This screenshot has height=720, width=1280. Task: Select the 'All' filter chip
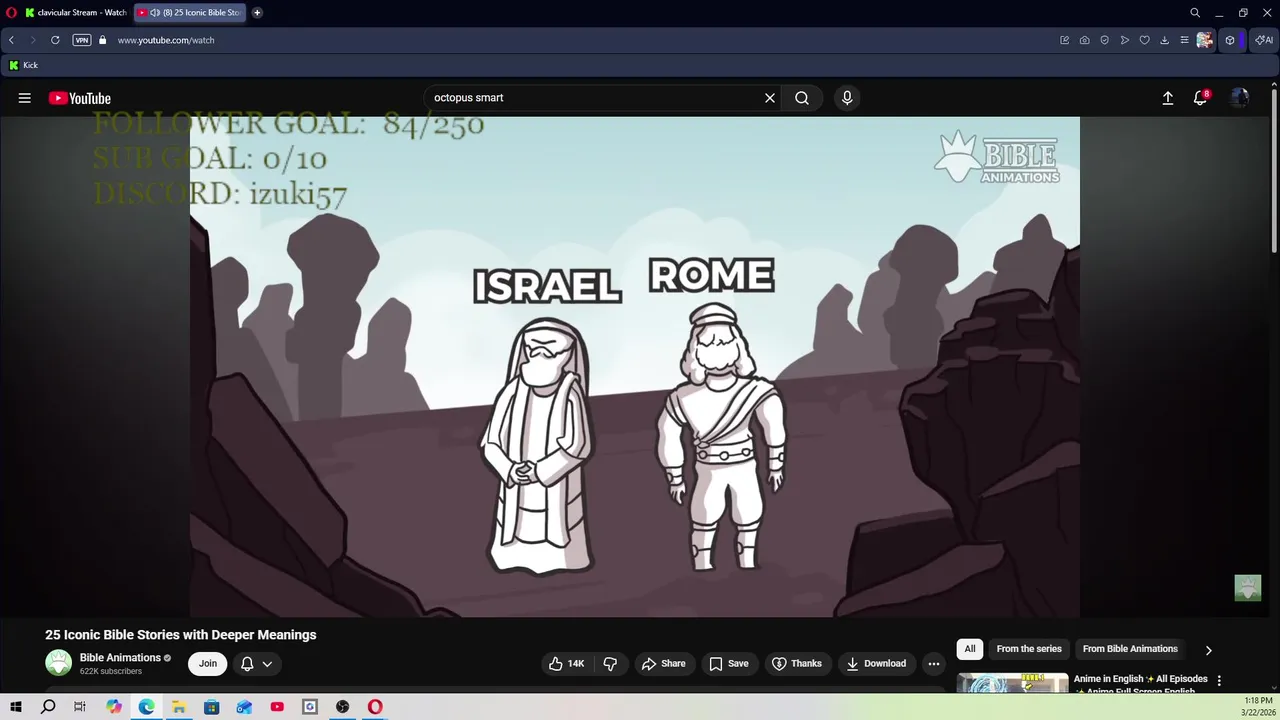(970, 649)
